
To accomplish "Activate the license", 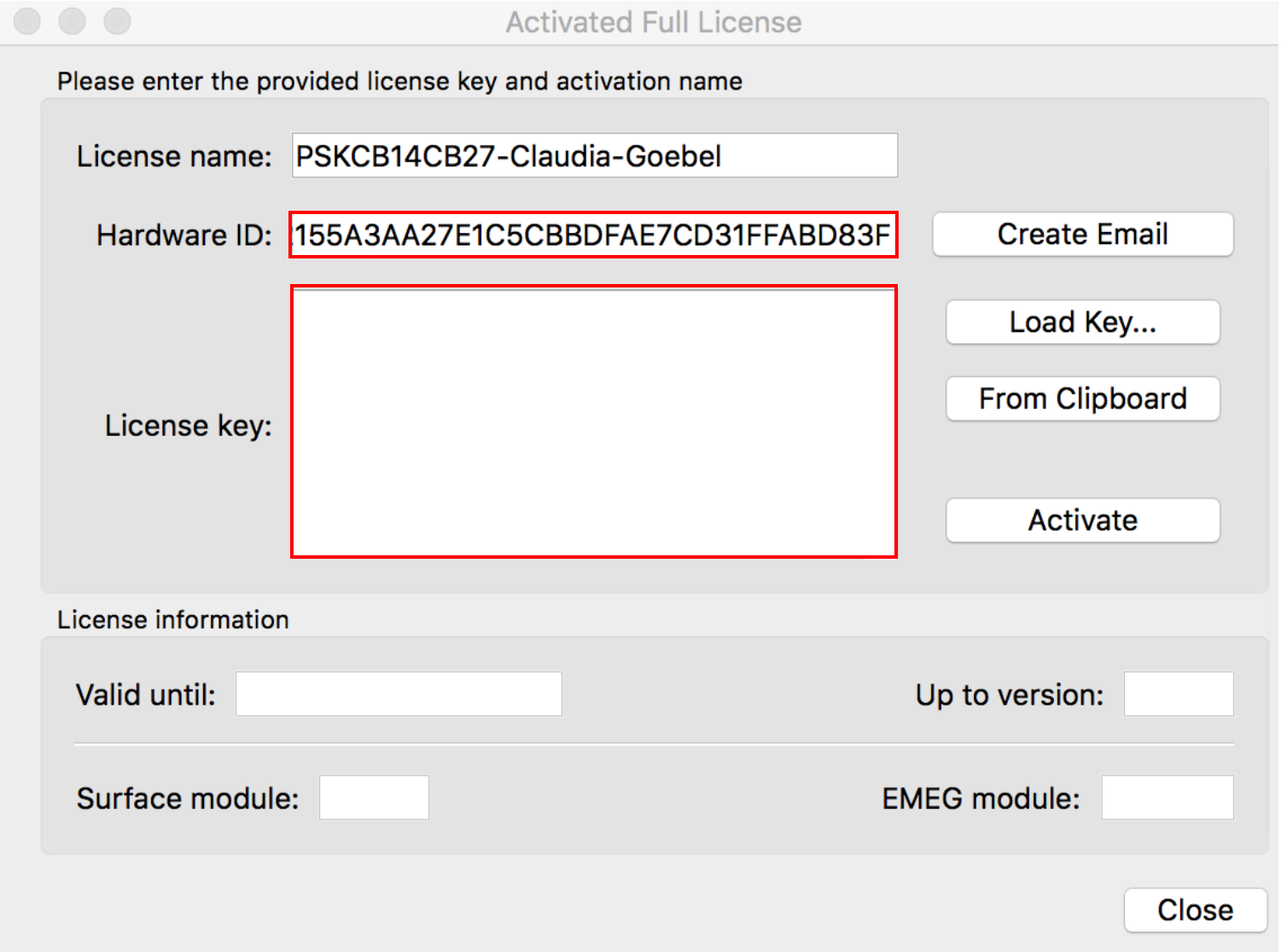I will [1082, 520].
